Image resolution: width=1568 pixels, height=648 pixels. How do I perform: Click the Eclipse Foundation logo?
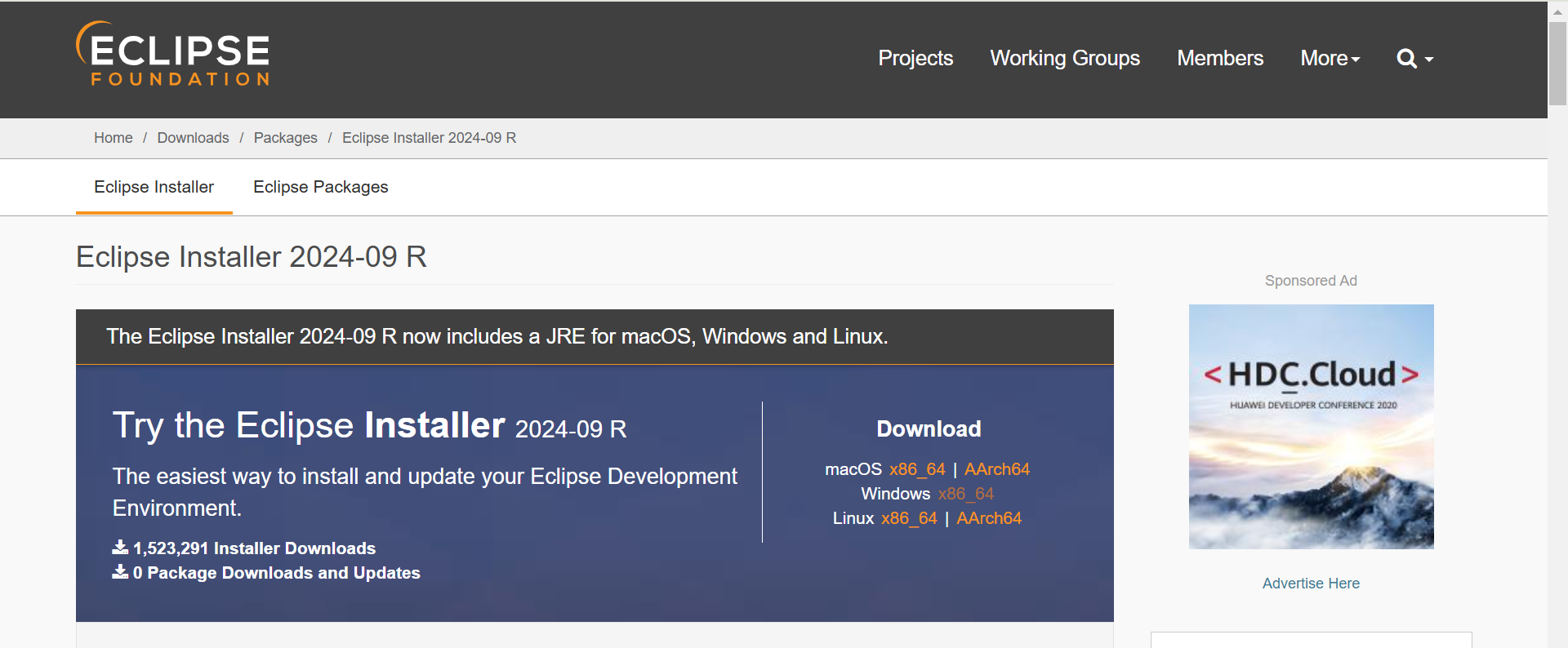(x=172, y=54)
